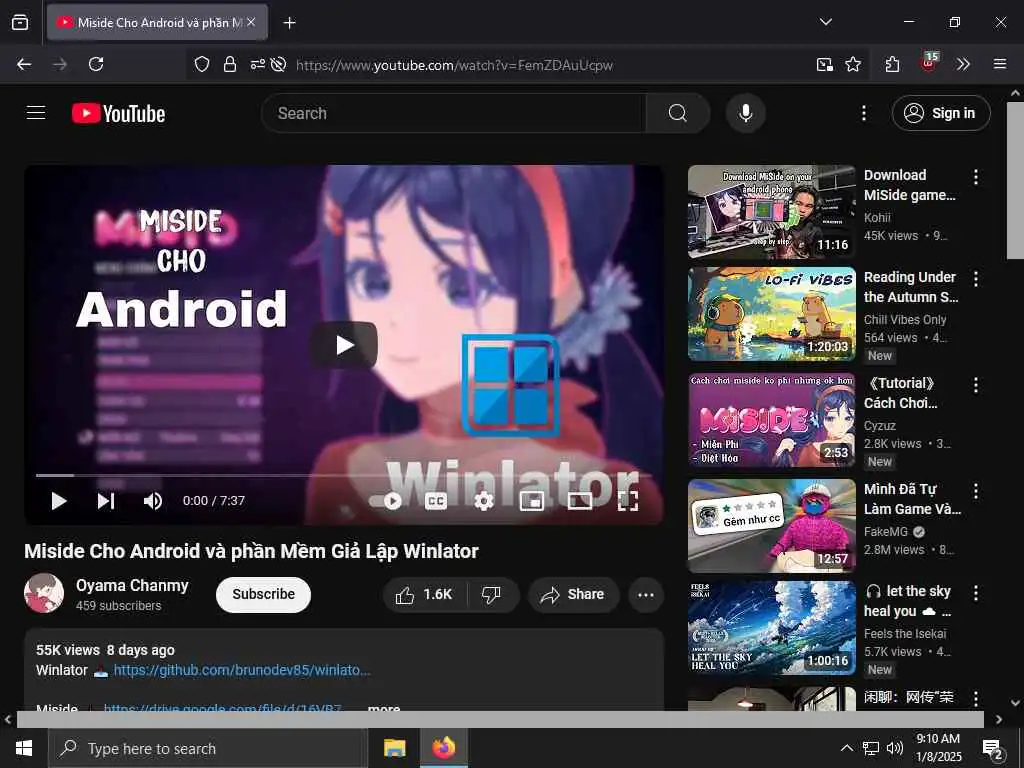The width and height of the screenshot is (1024, 768).
Task: Open Download MiSide game video thumbnail
Action: coord(771,212)
